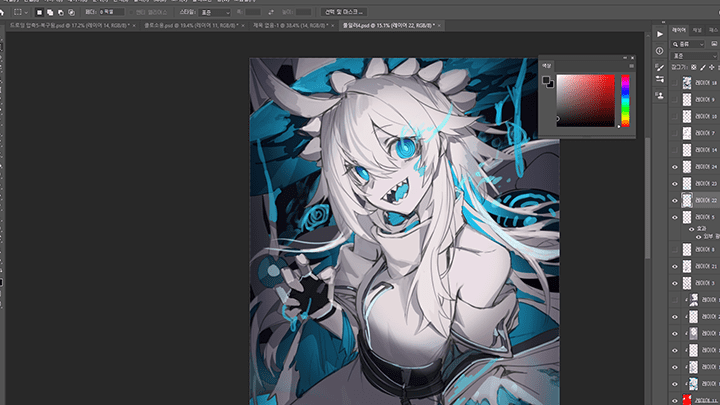
Task: Select the rectangular marquee tool preset
Action: click(17, 12)
